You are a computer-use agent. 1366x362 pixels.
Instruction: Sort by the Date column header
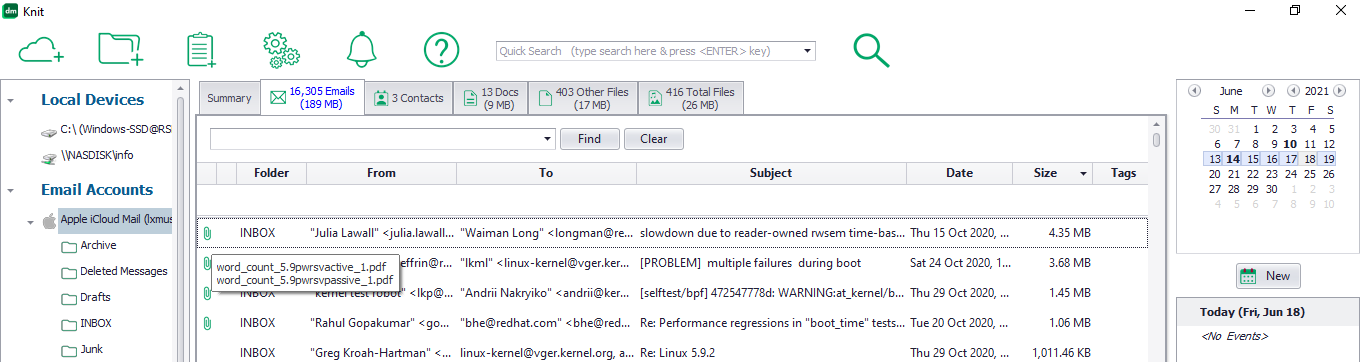pyautogui.click(x=959, y=173)
